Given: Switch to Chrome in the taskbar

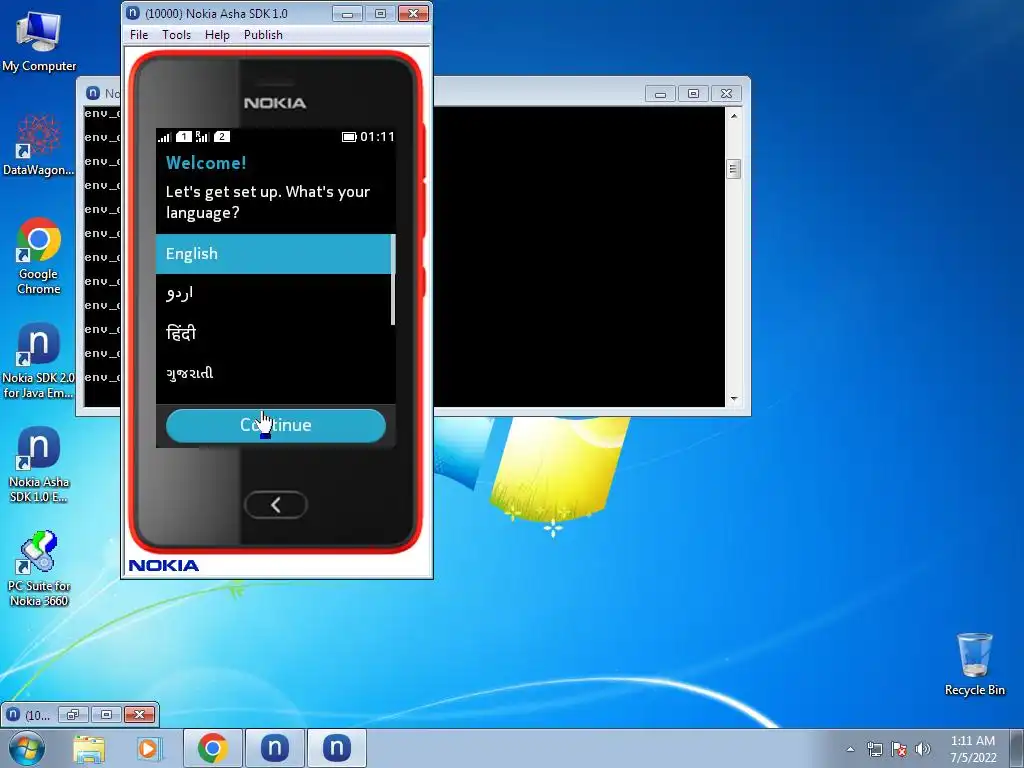Looking at the screenshot, I should [212, 748].
